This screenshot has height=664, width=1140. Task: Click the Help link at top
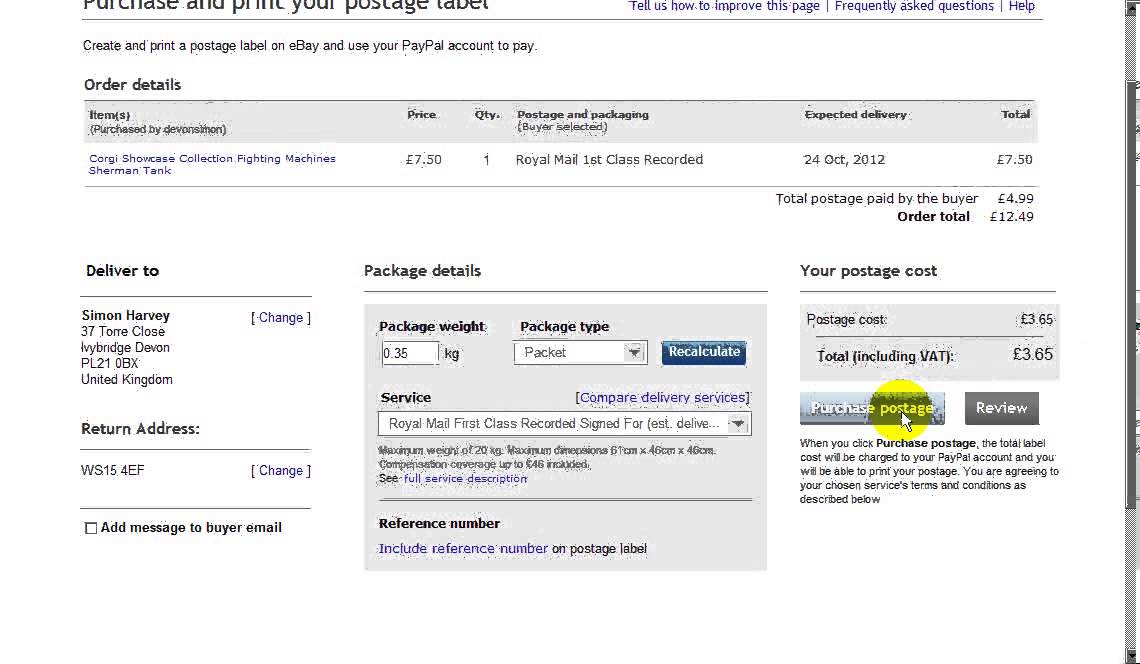1021,6
